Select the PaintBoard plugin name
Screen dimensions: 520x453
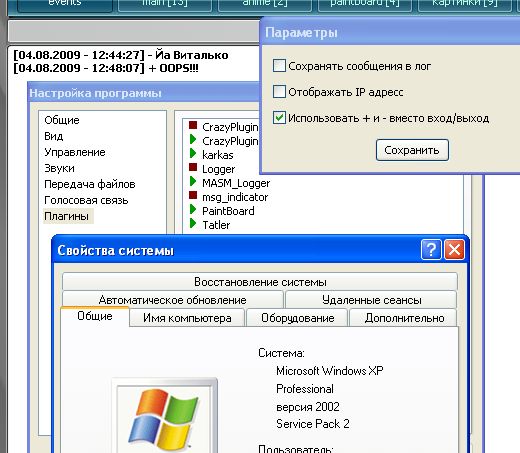click(x=228, y=211)
